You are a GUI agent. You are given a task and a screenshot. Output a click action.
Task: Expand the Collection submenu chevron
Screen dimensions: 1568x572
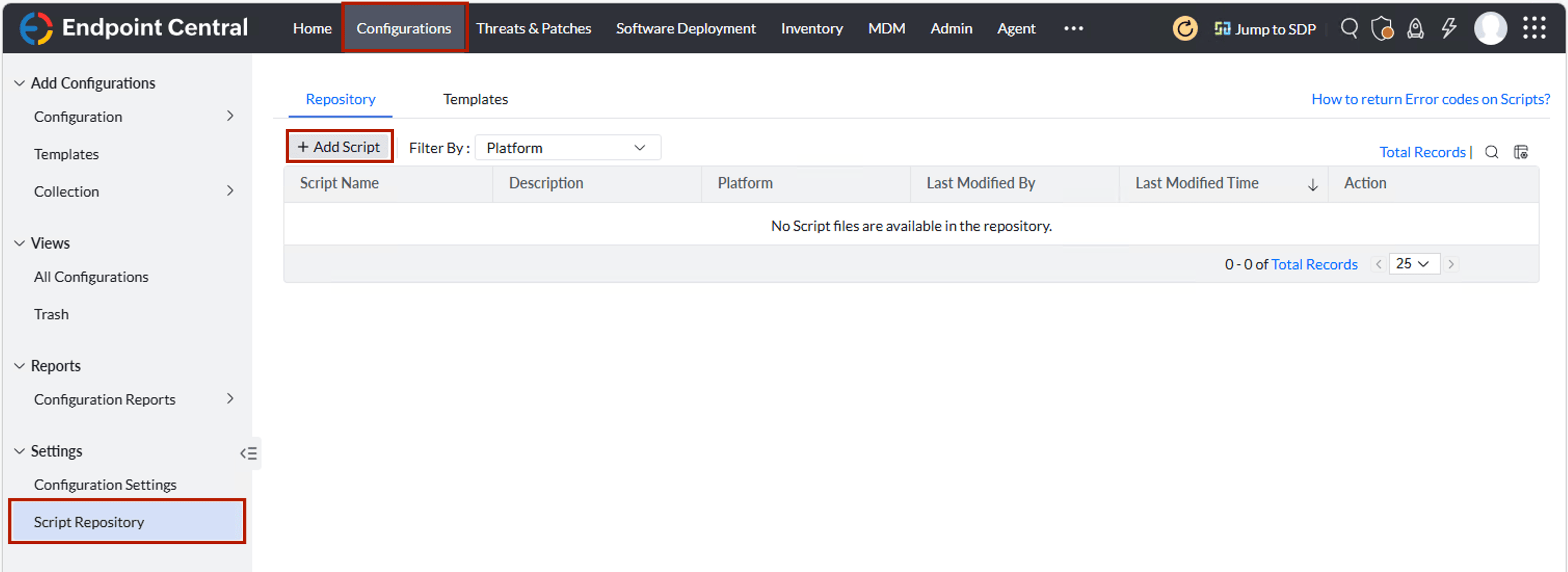(x=230, y=191)
